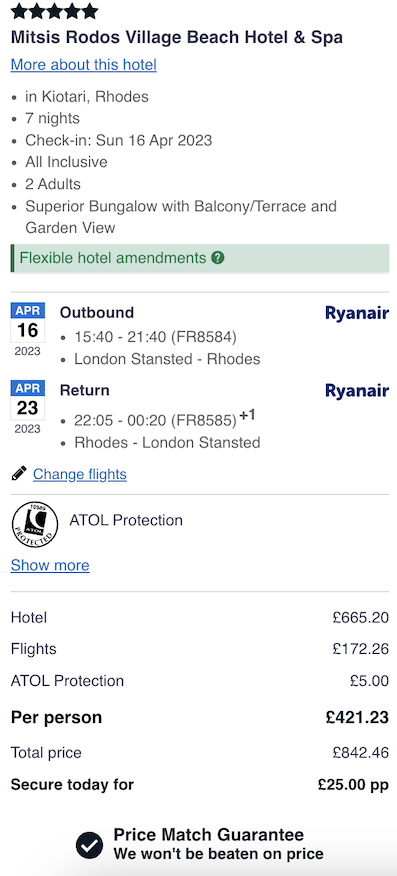Click the Price Match Guarantee checkmark icon
This screenshot has width=397, height=876.
[x=90, y=845]
